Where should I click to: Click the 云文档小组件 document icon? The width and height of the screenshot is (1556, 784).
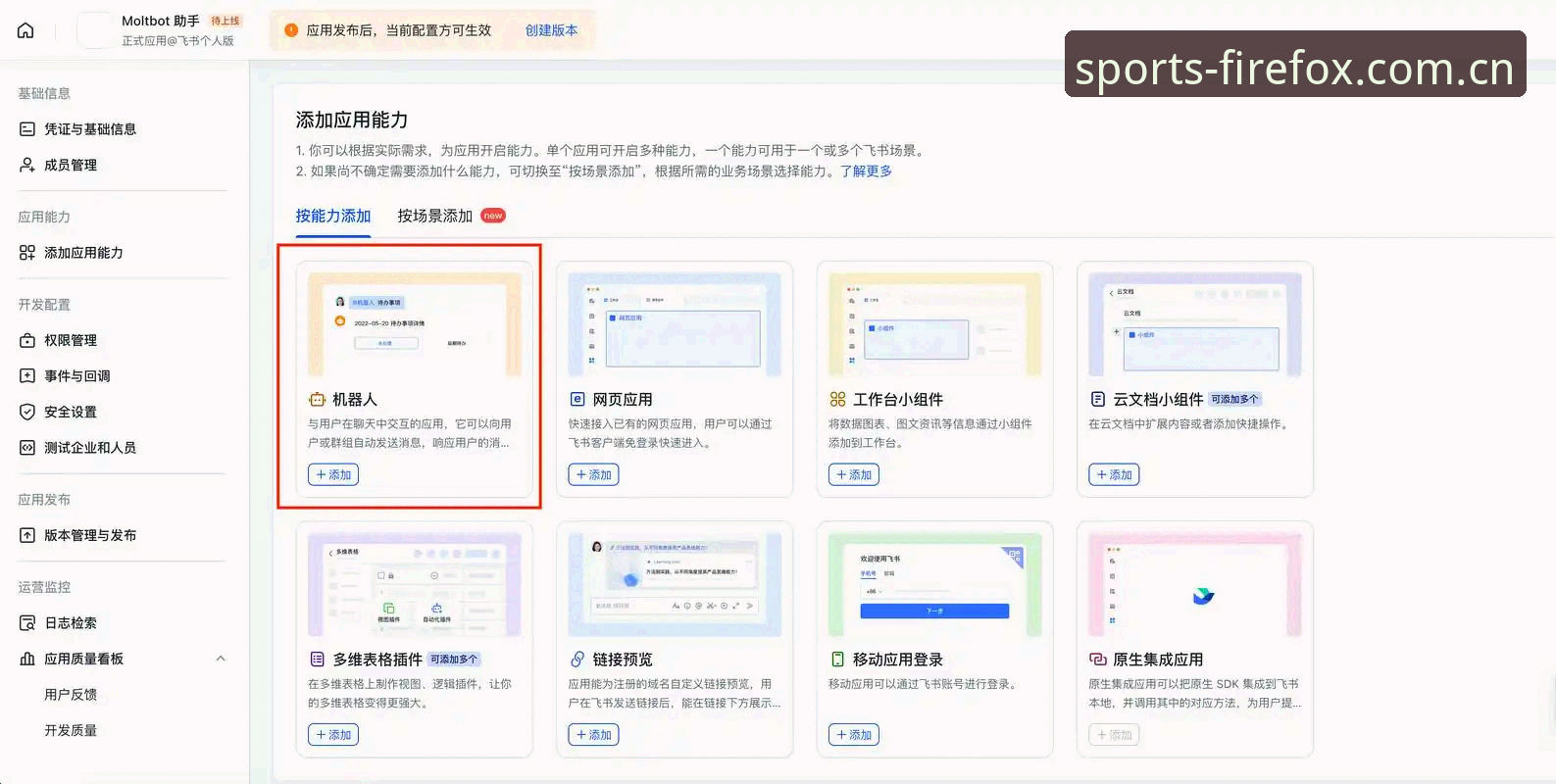[1098, 400]
